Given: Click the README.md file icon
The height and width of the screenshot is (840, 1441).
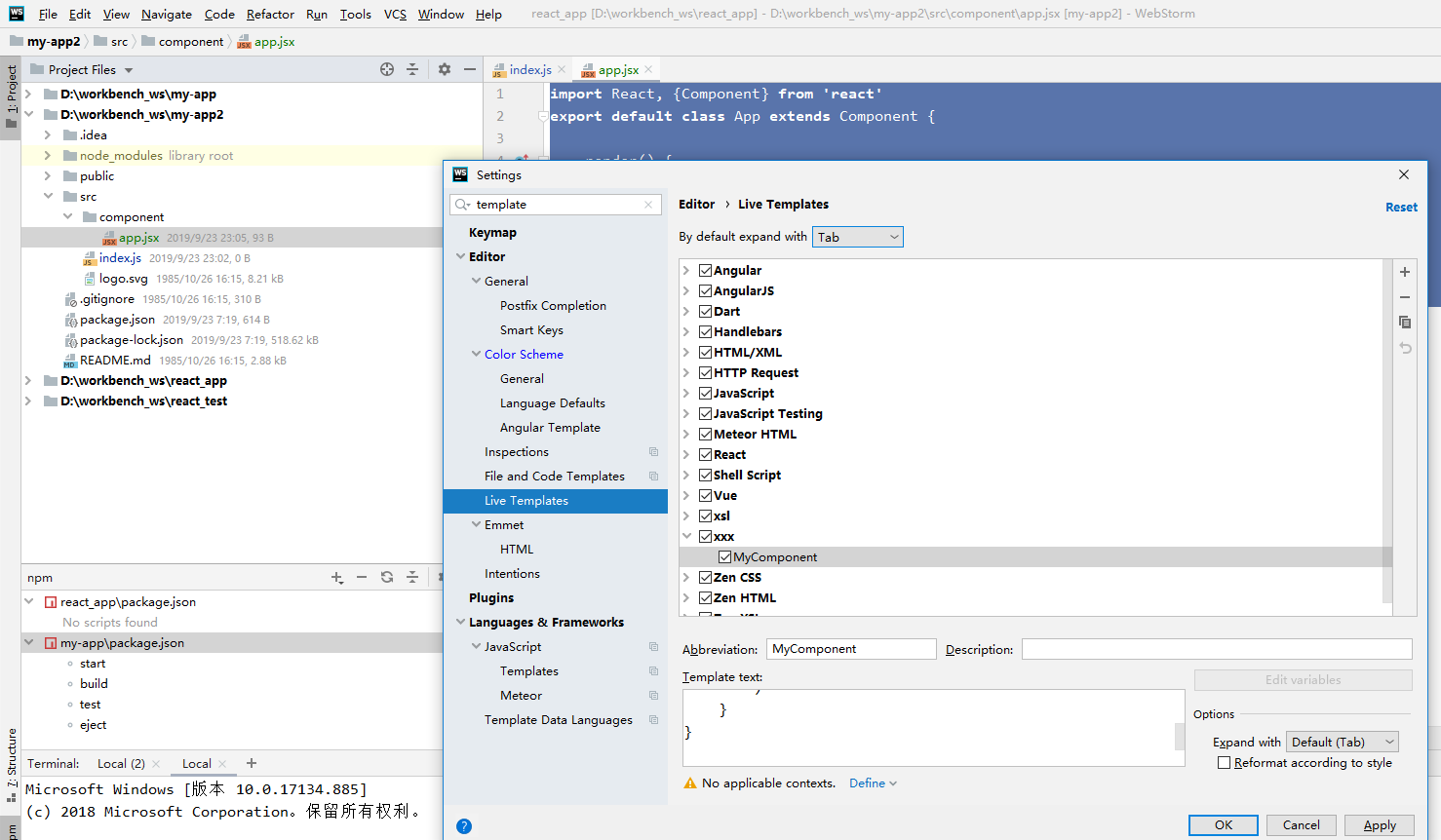Looking at the screenshot, I should click(70, 361).
